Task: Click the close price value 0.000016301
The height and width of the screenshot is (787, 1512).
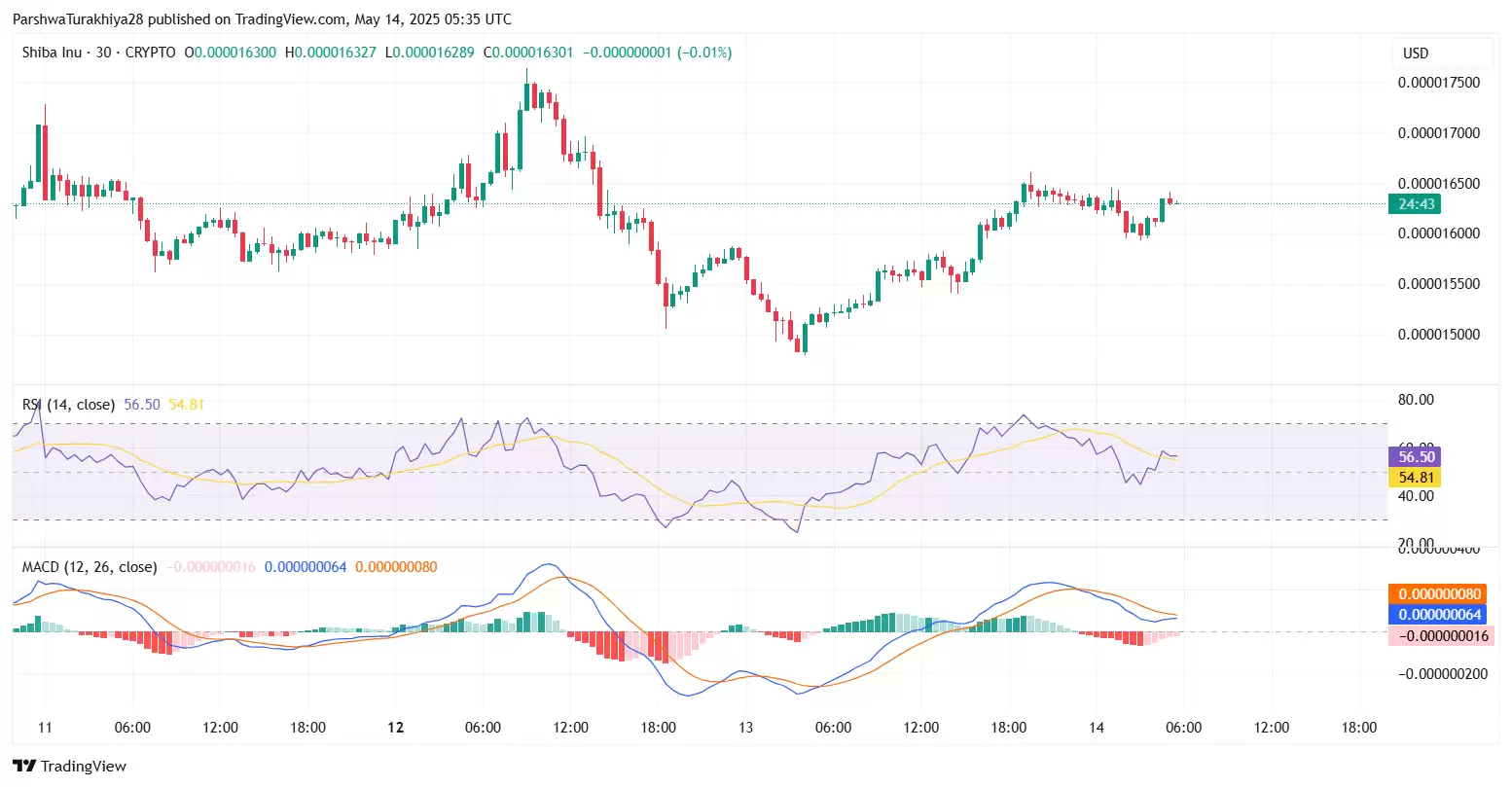Action: click(x=527, y=54)
